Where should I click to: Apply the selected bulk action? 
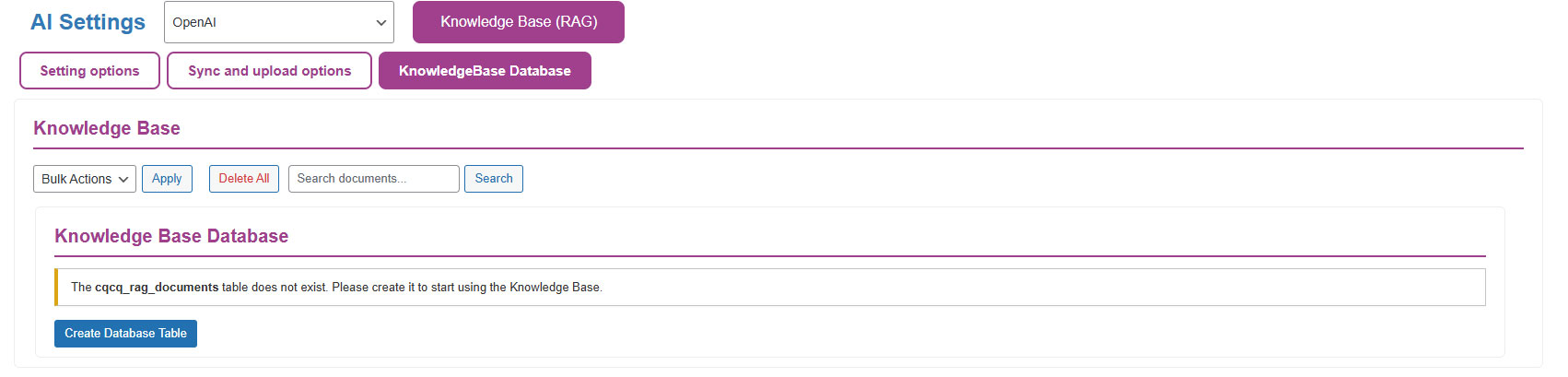coord(167,179)
